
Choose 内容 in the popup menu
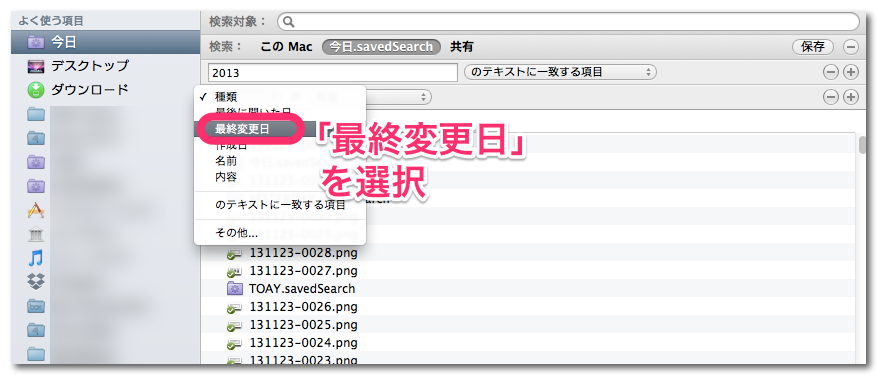(226, 177)
